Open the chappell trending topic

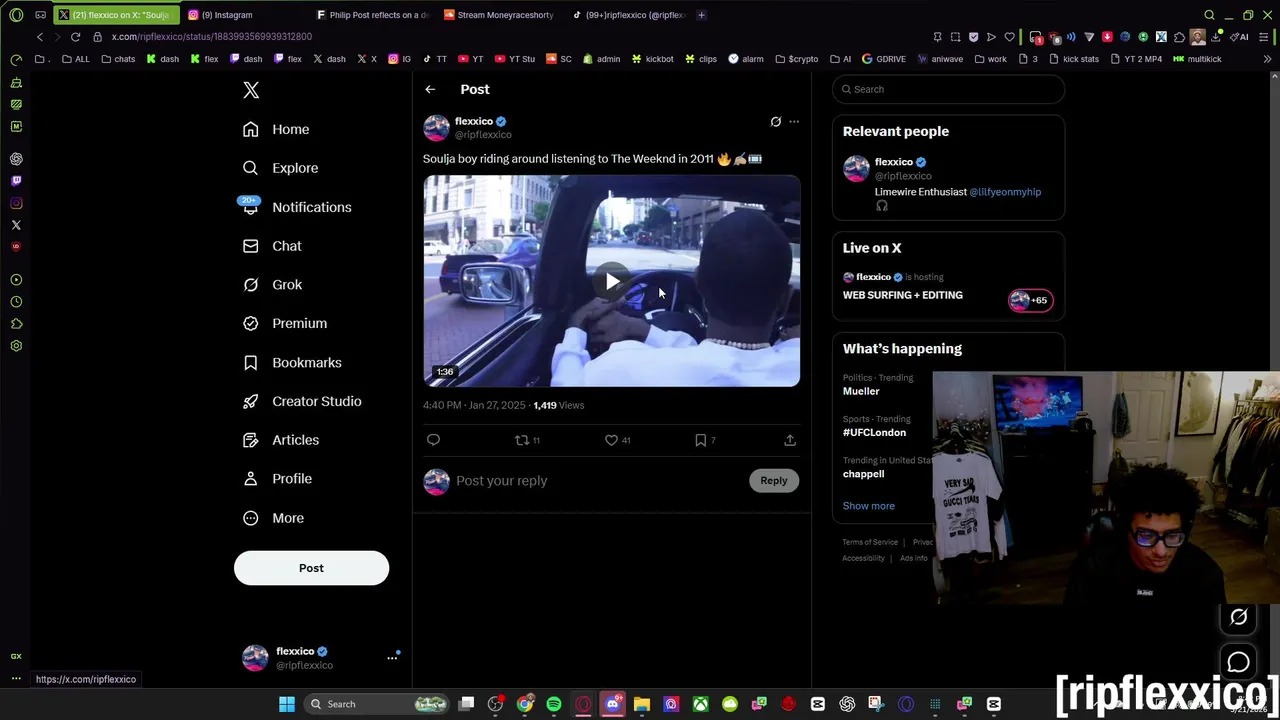(864, 474)
